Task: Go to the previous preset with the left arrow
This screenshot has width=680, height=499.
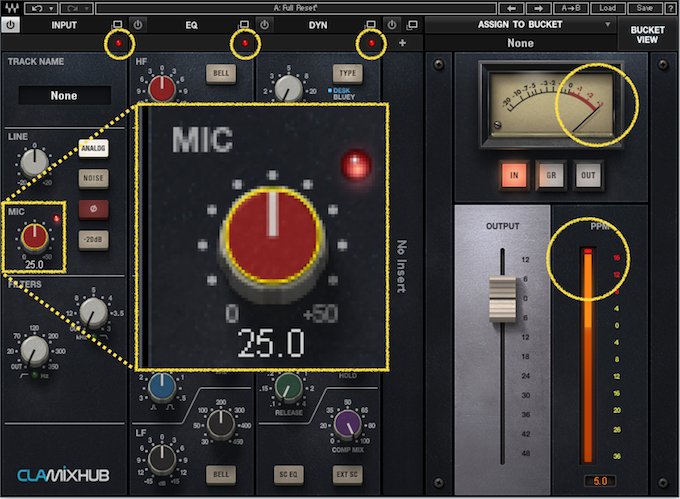Action: click(511, 8)
